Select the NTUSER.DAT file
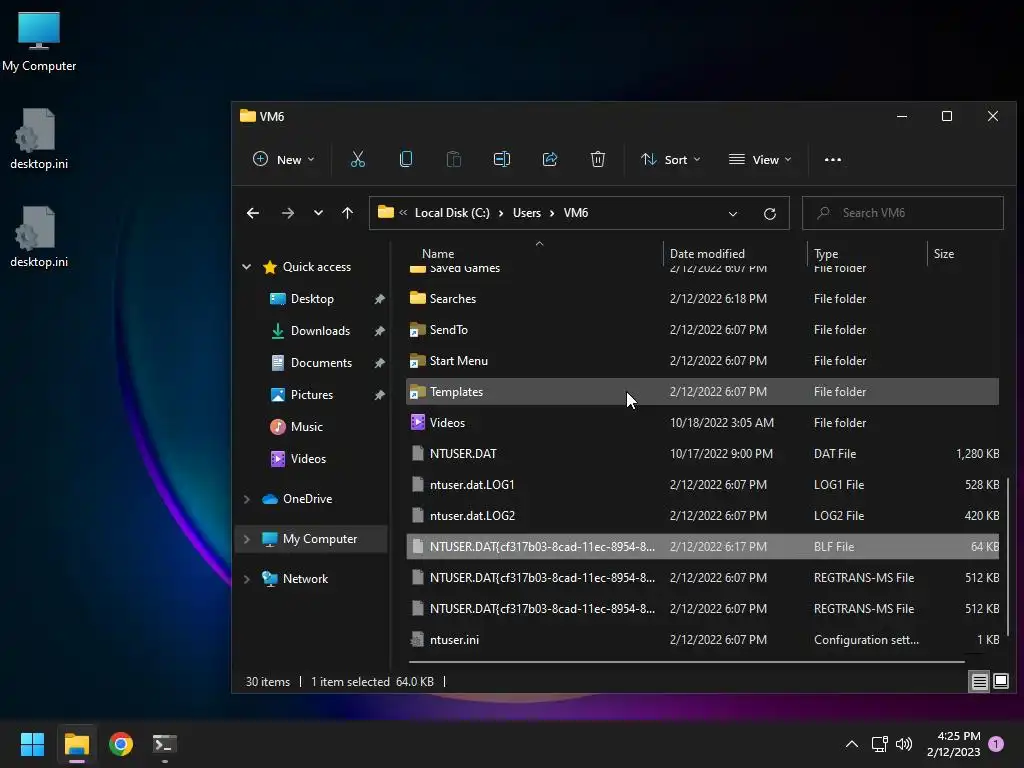Image resolution: width=1024 pixels, height=768 pixels. 702,454
